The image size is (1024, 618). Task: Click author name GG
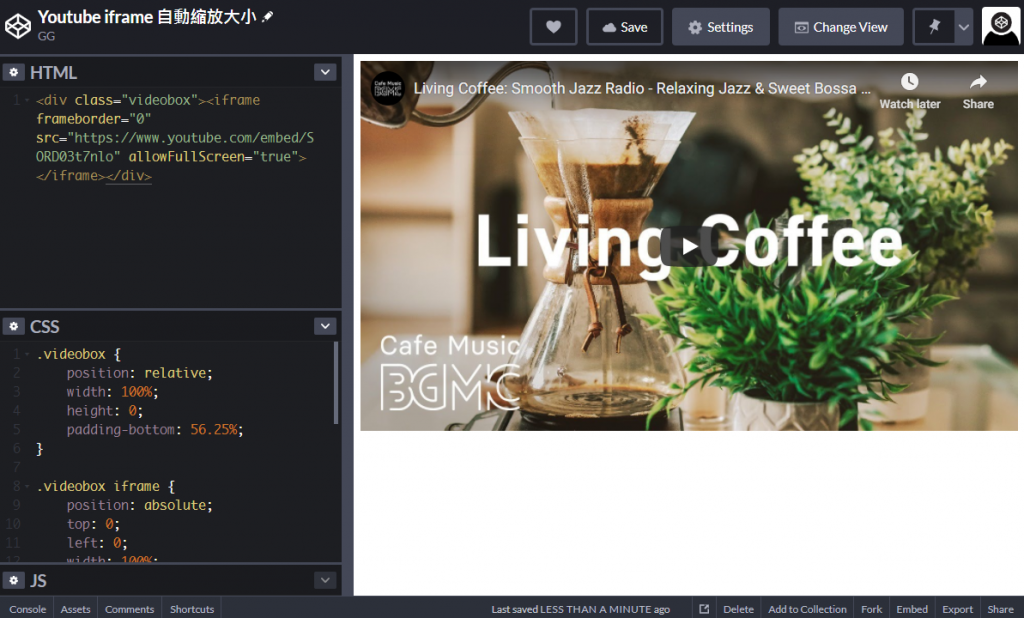click(46, 36)
